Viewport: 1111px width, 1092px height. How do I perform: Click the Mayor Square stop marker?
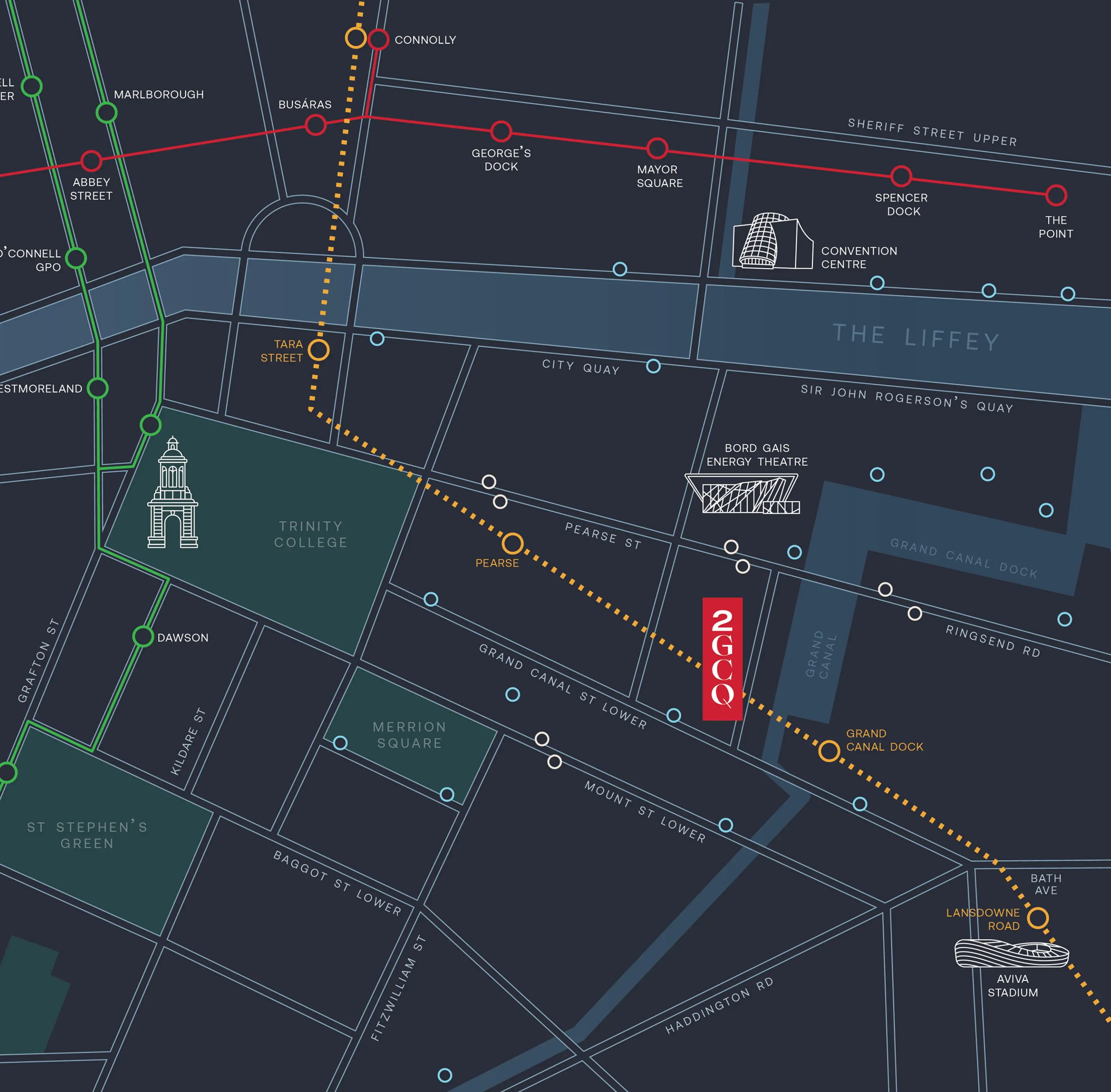coord(657,148)
